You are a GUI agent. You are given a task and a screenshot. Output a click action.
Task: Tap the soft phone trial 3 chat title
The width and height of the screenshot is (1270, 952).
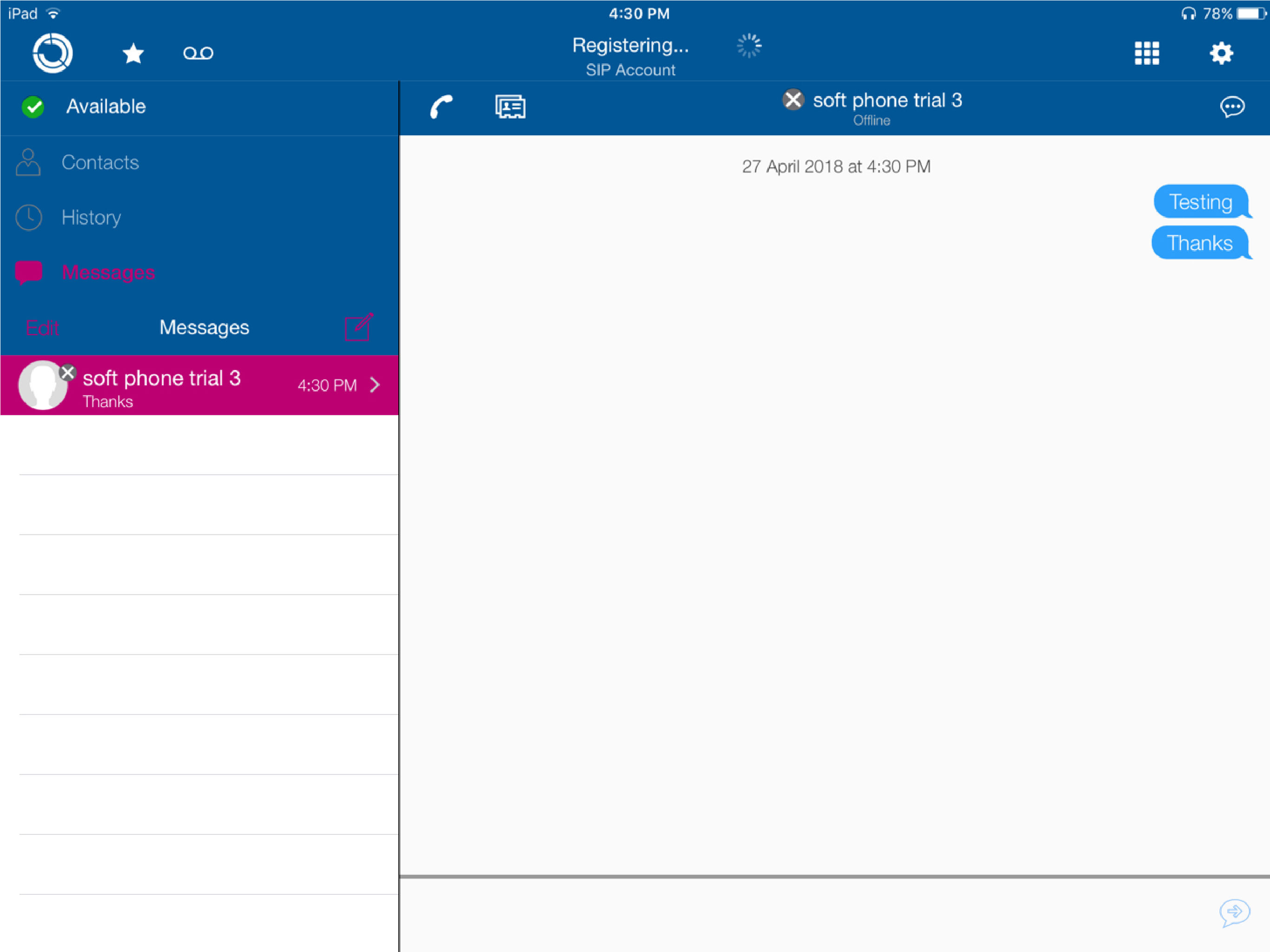(887, 100)
